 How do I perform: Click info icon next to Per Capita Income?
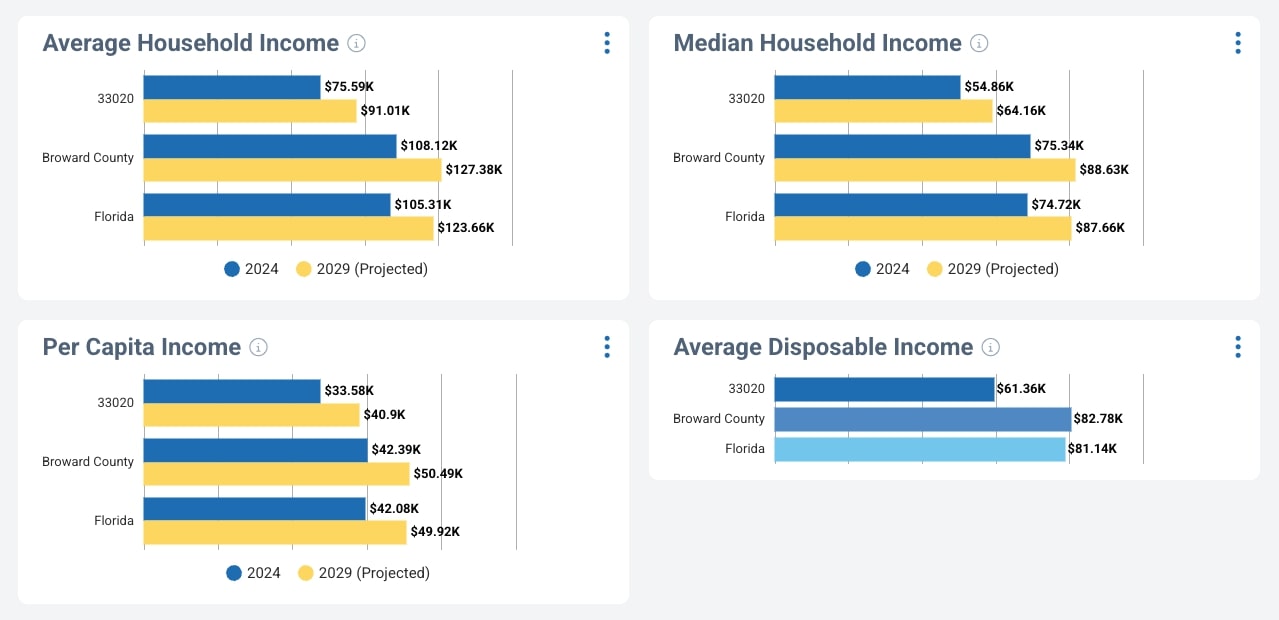[x=259, y=347]
